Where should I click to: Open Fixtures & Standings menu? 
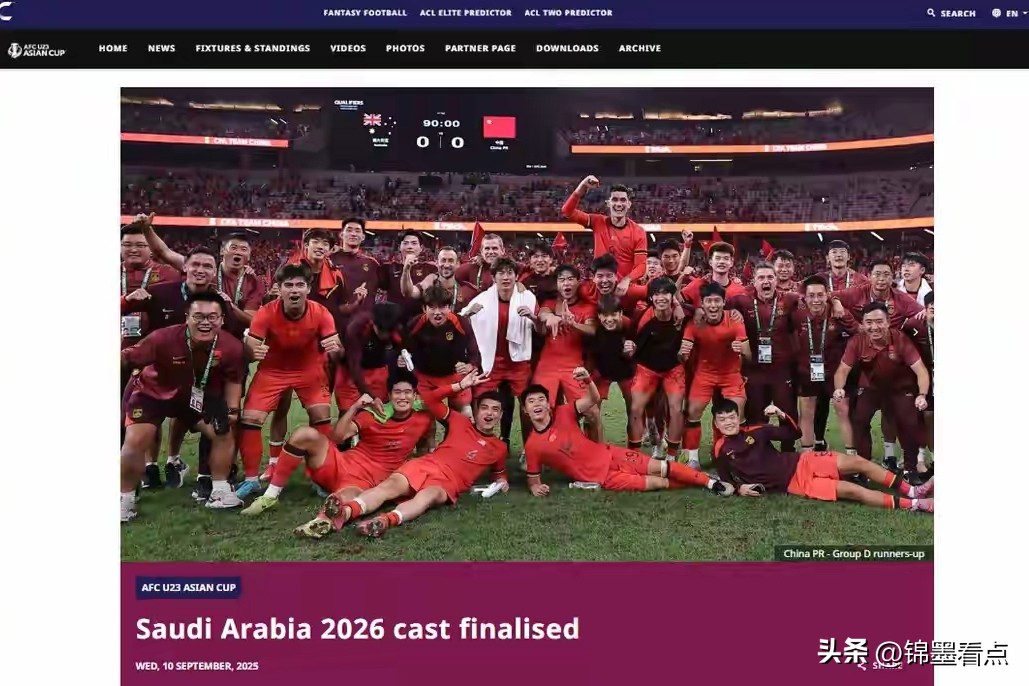[x=253, y=48]
